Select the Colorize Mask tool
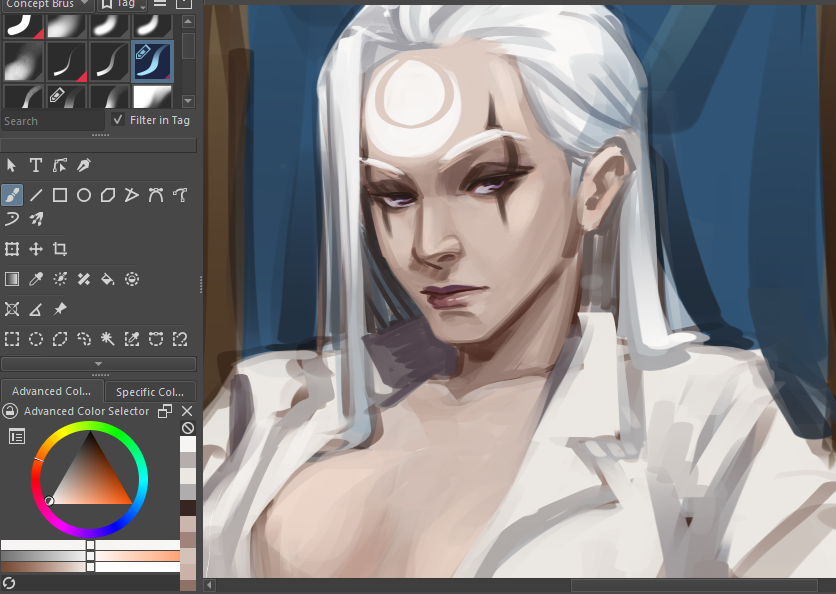Image resolution: width=836 pixels, height=594 pixels. (x=60, y=279)
